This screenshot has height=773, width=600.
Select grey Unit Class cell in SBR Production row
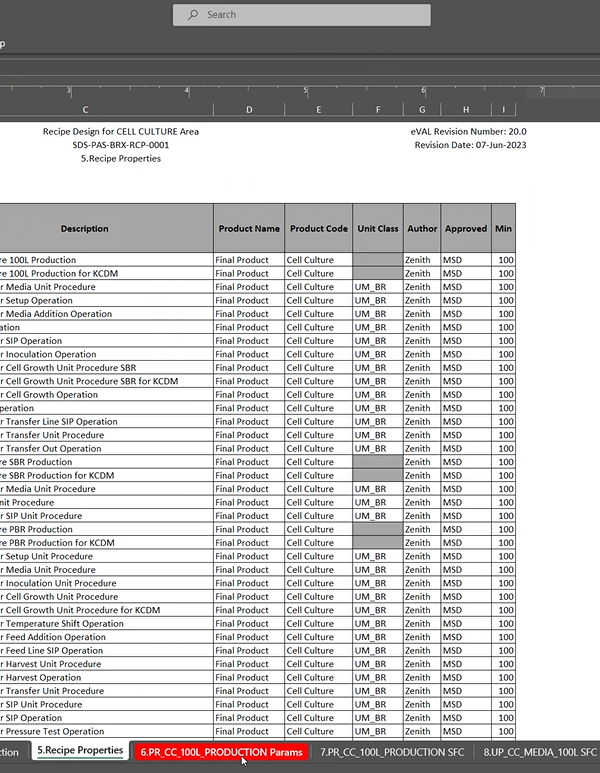378,462
